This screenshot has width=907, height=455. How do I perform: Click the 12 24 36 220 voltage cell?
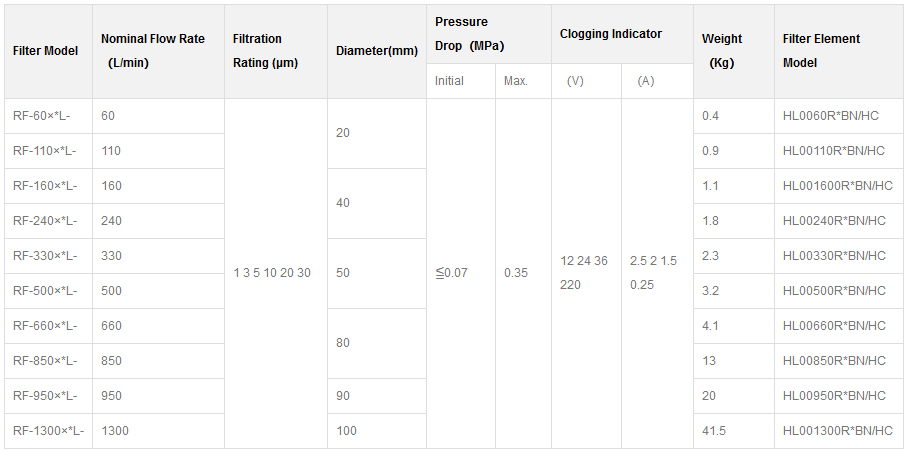pos(584,272)
